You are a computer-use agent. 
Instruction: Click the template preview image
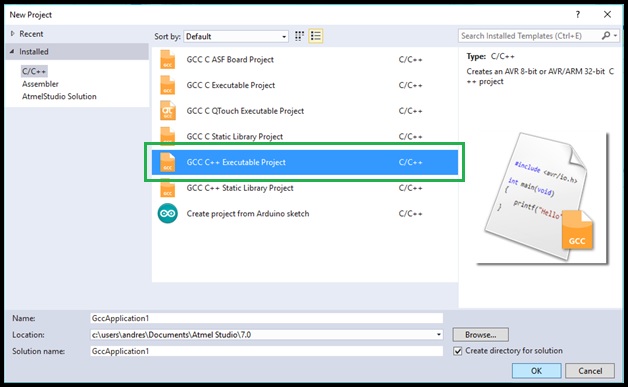pyautogui.click(x=541, y=198)
